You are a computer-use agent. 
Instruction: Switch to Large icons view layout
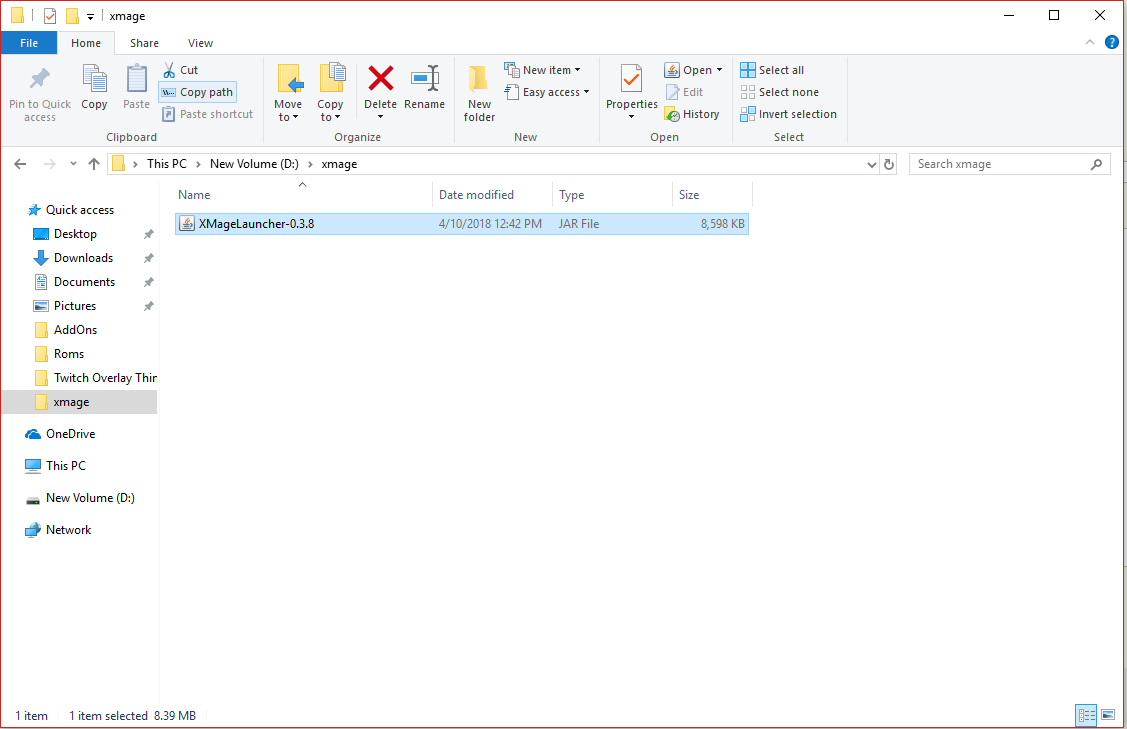coord(1108,715)
